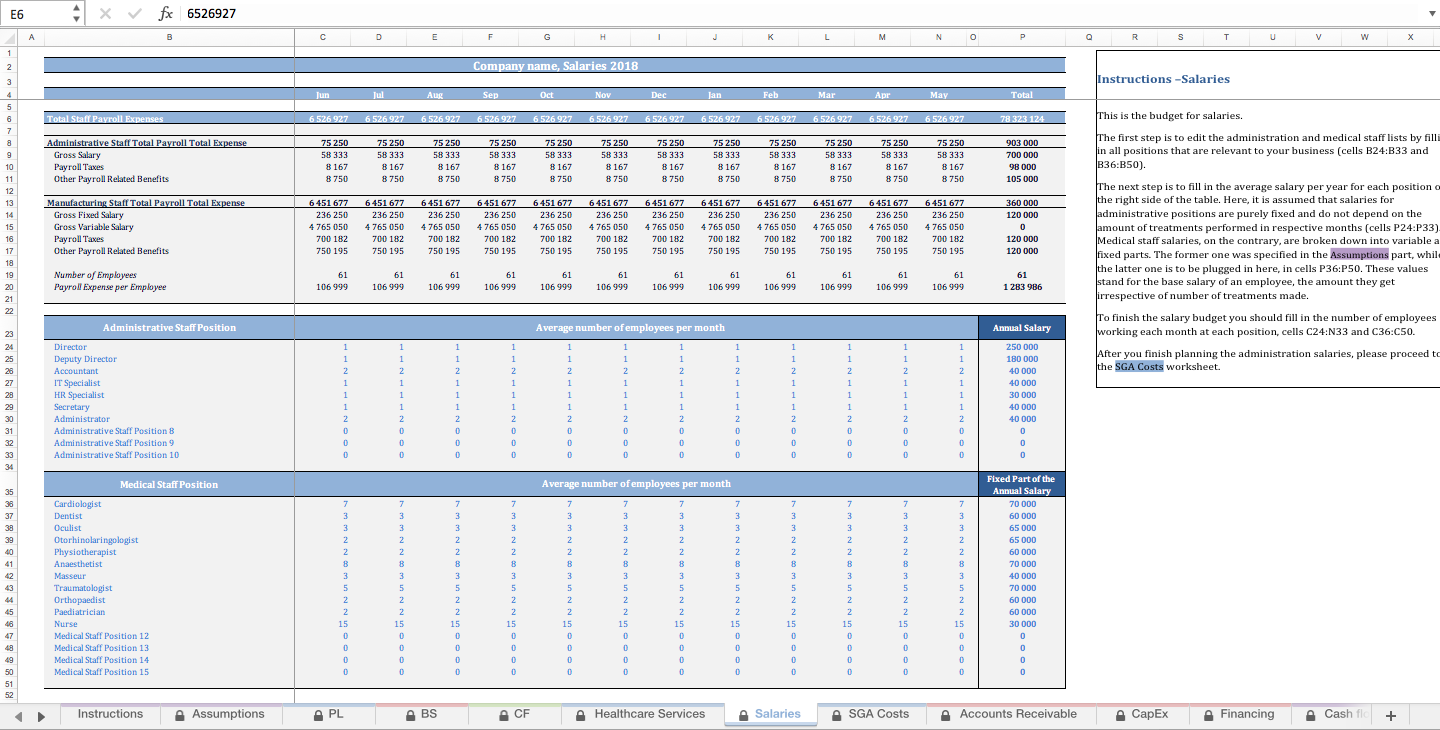This screenshot has width=1440, height=730.
Task: Click the select-all corner triangle
Action: pyautogui.click(x=8, y=37)
